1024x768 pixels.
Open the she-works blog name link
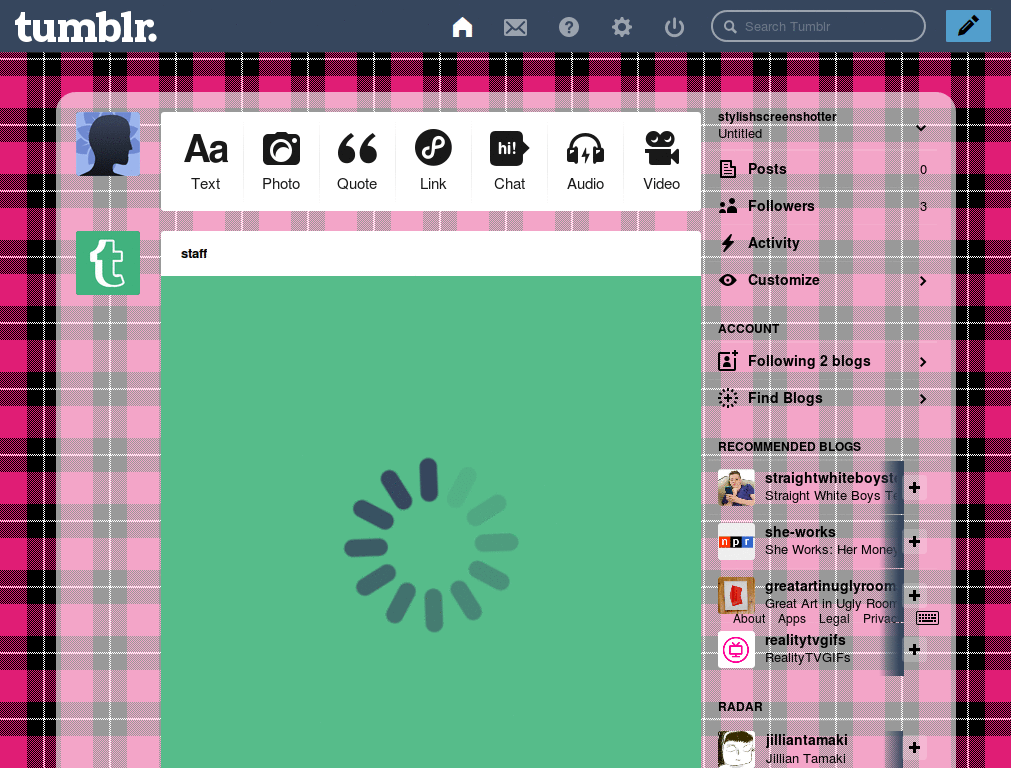(x=800, y=532)
